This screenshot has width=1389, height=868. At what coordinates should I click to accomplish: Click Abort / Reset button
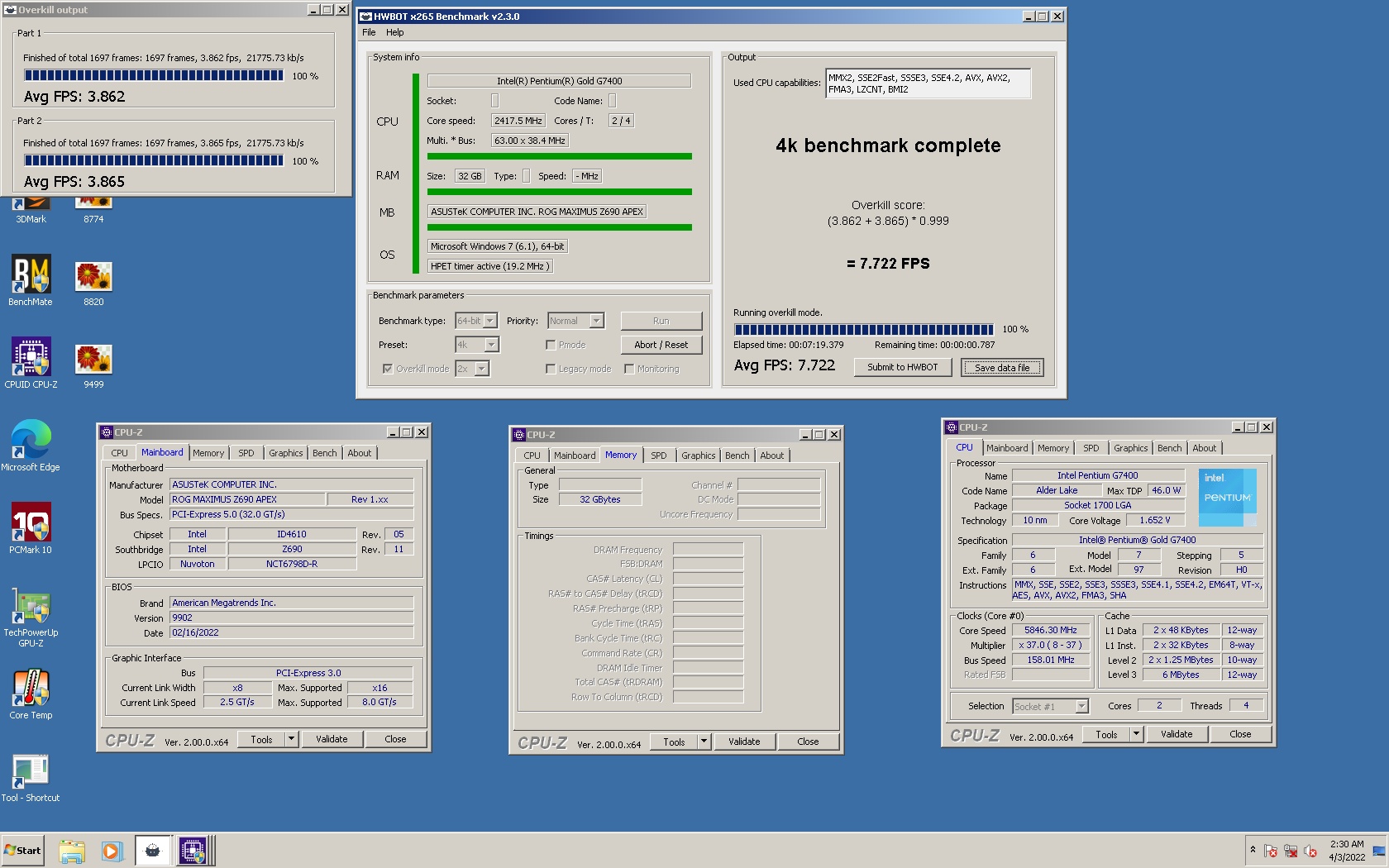click(661, 345)
